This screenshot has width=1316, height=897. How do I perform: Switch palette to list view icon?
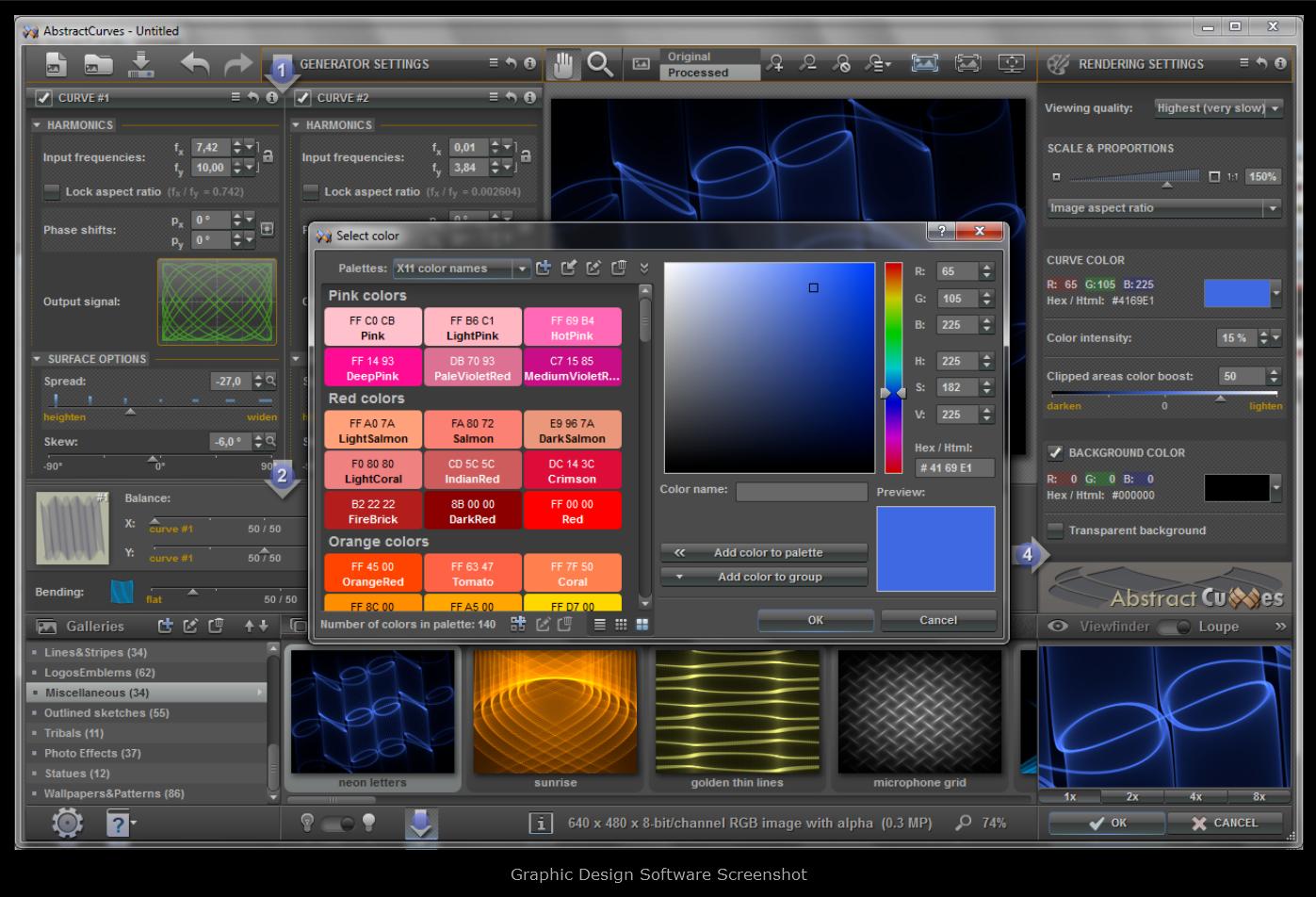coord(600,624)
